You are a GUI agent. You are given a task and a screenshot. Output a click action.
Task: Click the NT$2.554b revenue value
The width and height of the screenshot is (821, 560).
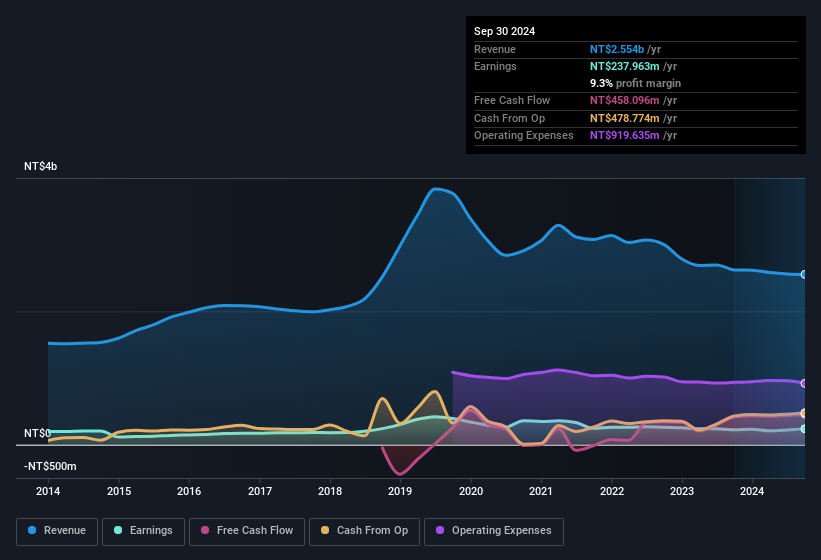click(x=617, y=49)
